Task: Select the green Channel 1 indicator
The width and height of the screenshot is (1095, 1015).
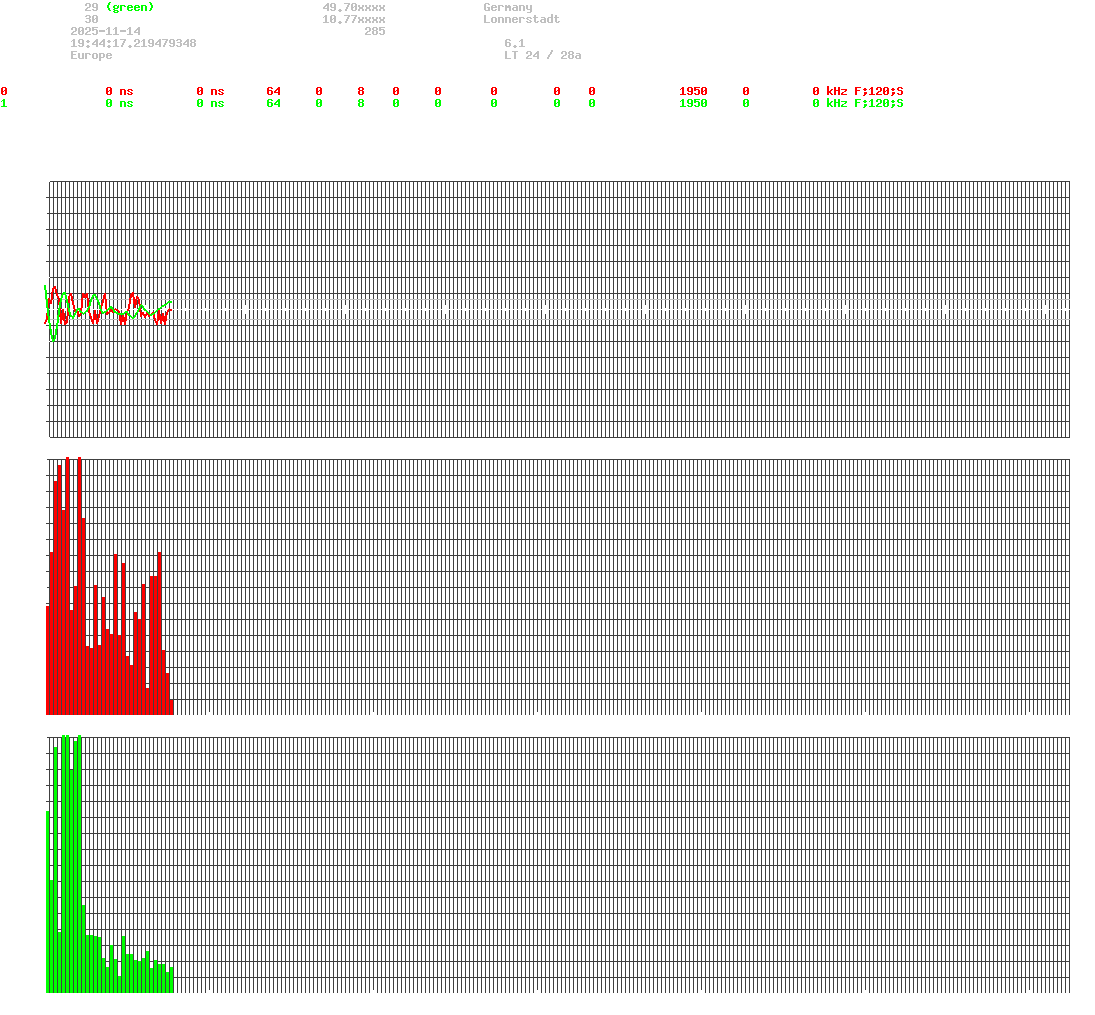Action: [4, 103]
